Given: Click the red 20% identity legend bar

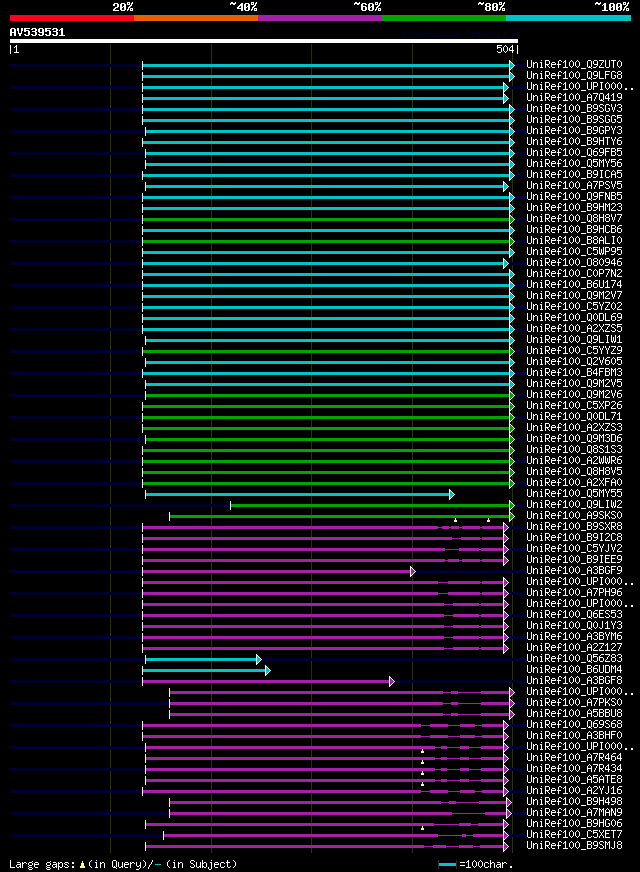Looking at the screenshot, I should [x=72, y=18].
